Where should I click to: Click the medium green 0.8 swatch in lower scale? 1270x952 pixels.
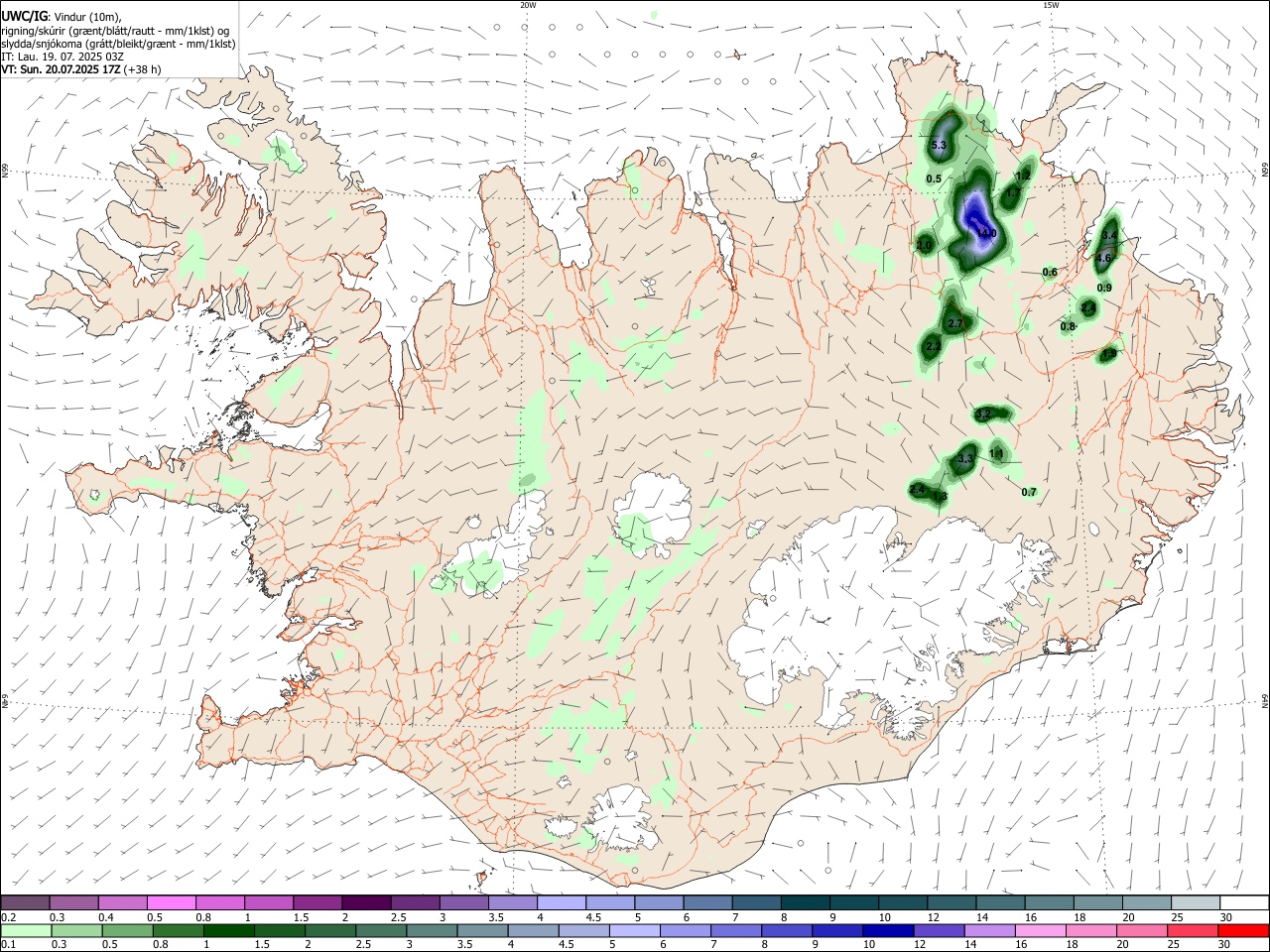click(x=179, y=931)
